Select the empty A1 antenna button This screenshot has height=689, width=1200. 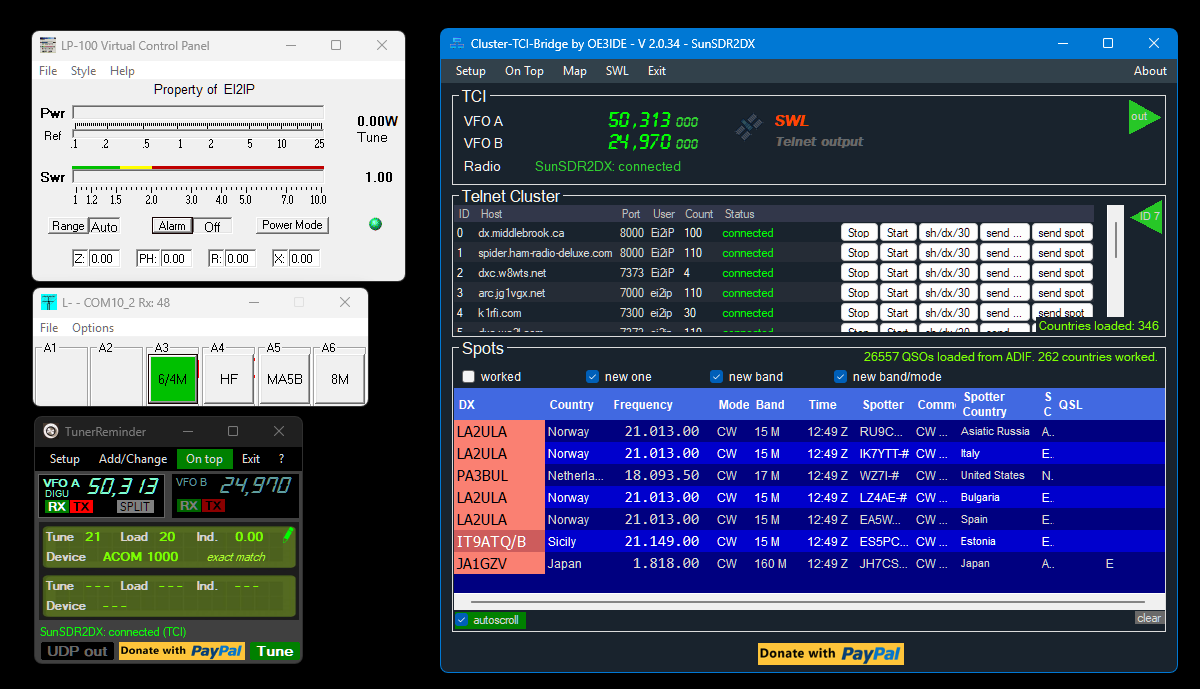[x=62, y=374]
